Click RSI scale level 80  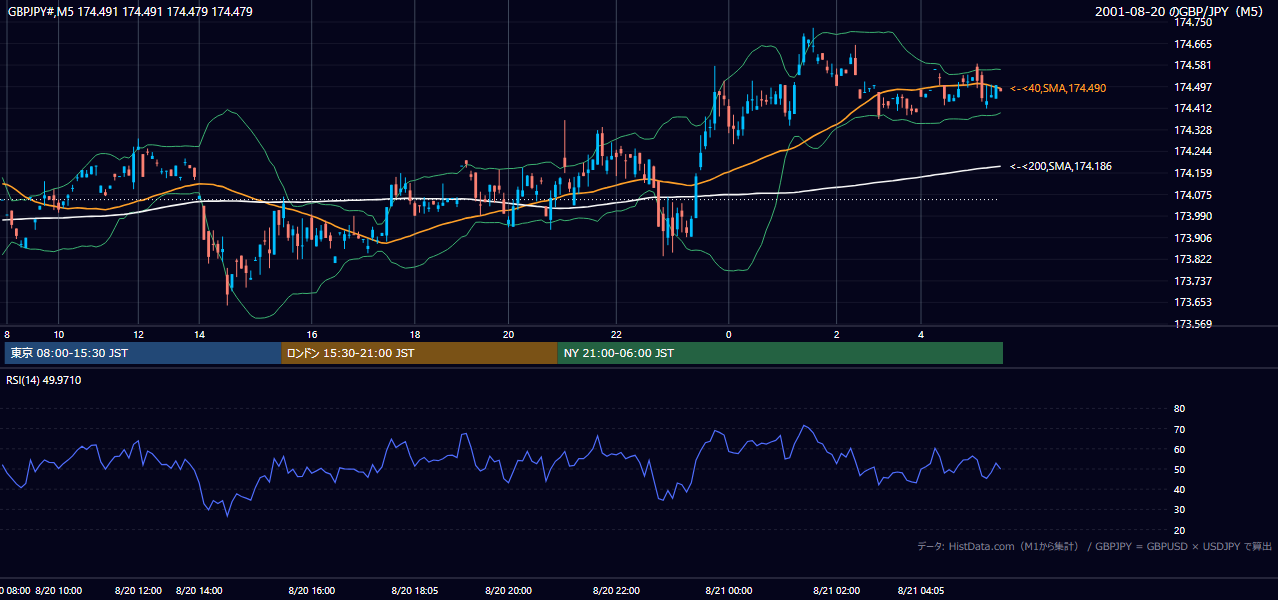pos(1179,409)
